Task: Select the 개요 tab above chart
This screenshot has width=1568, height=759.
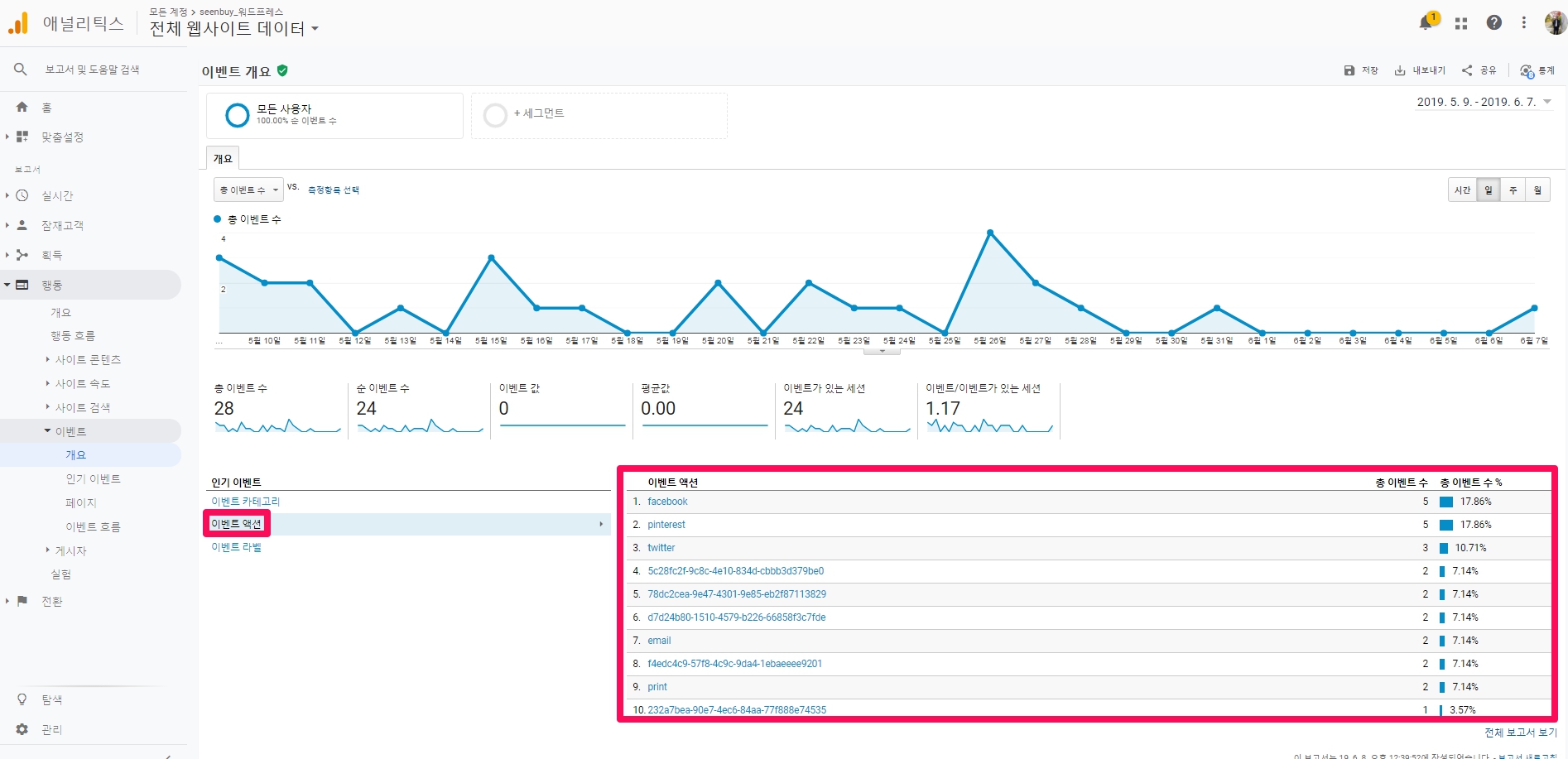Action: point(223,158)
